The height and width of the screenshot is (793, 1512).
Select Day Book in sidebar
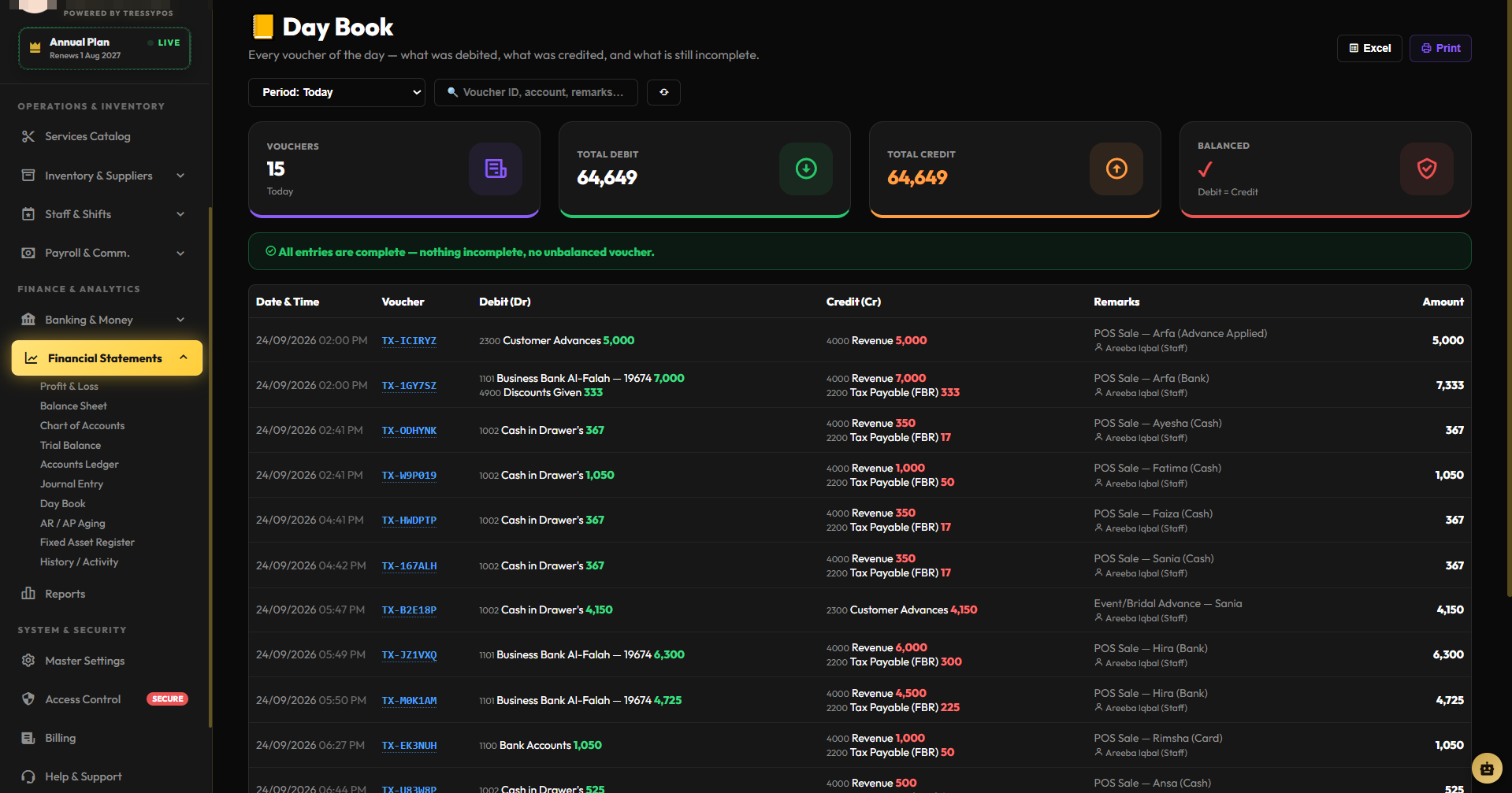tap(63, 504)
